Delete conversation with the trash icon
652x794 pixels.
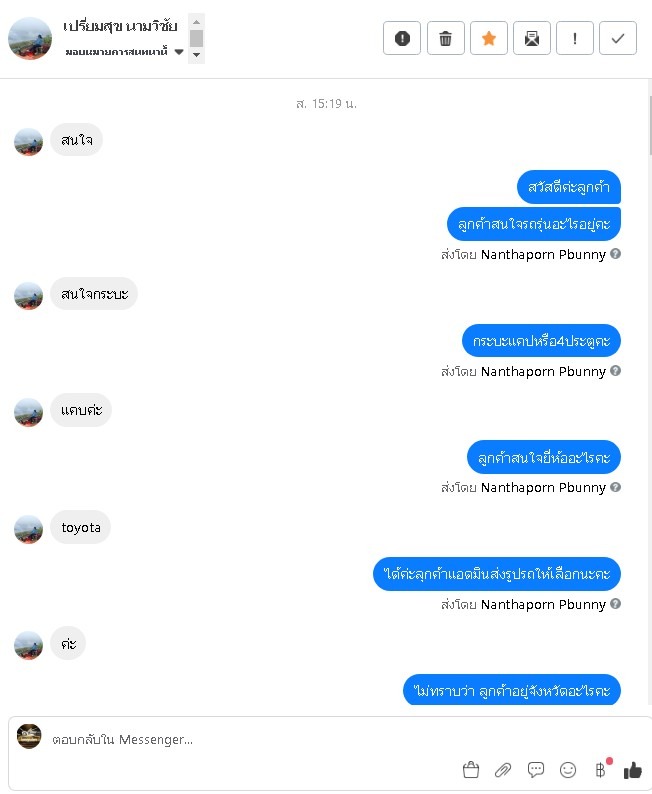coord(445,38)
